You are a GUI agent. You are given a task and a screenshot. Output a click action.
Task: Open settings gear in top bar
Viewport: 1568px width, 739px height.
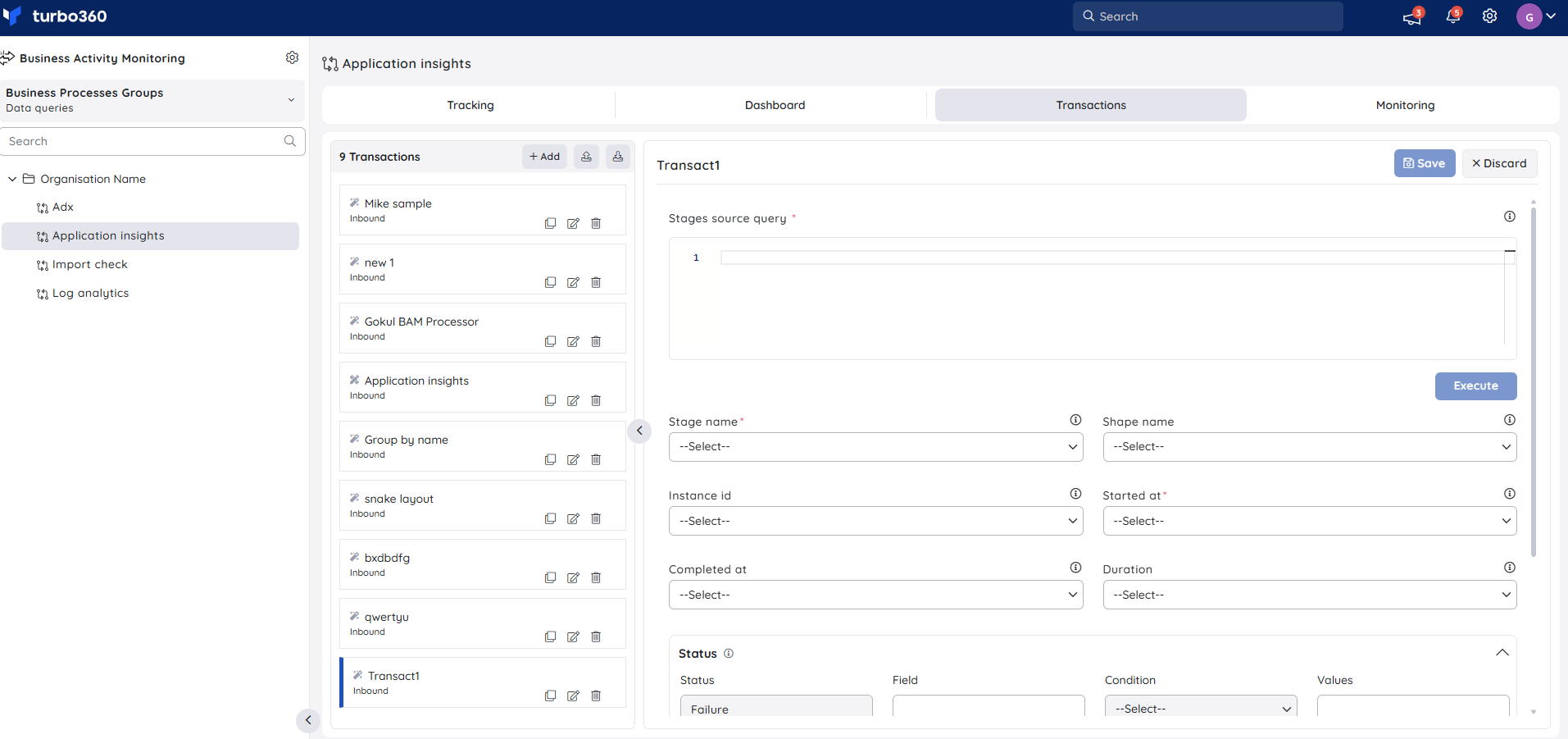1490,16
